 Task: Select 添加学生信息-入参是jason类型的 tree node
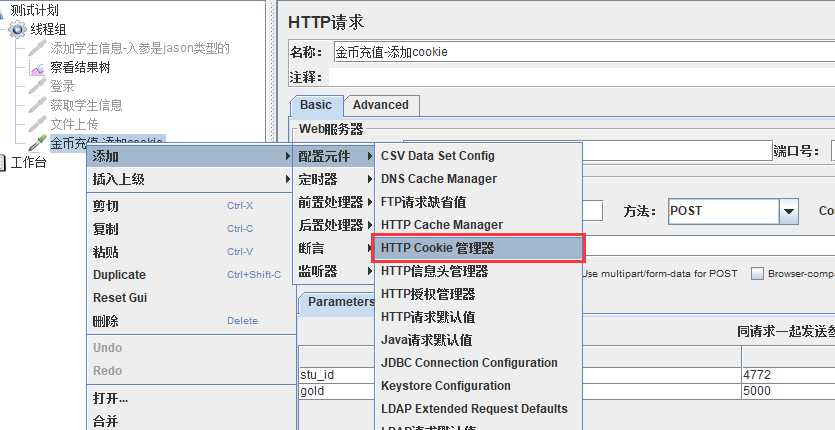(140, 48)
